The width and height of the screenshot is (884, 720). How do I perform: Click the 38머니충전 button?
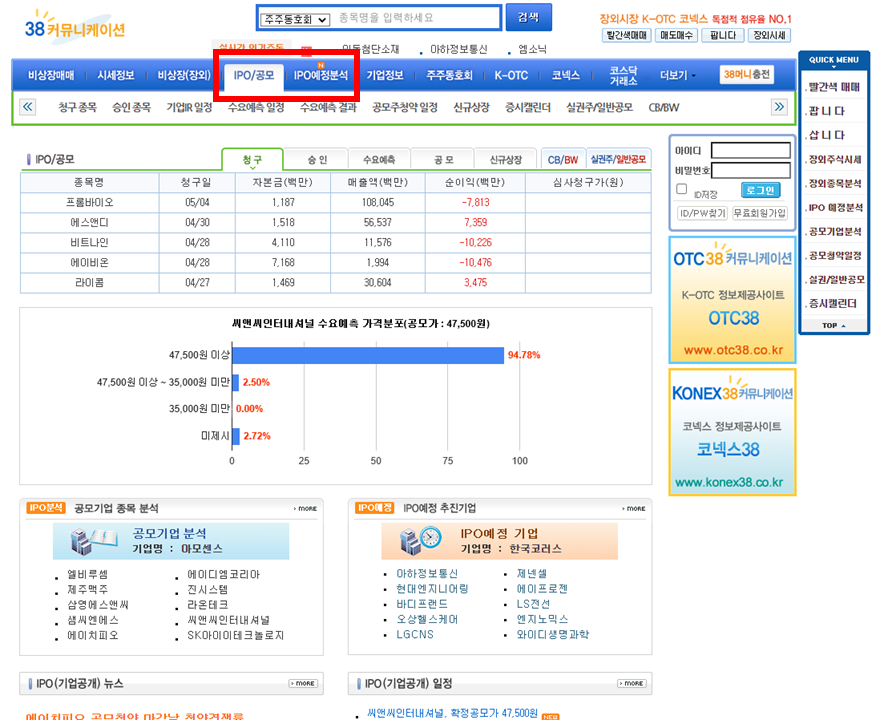(746, 74)
